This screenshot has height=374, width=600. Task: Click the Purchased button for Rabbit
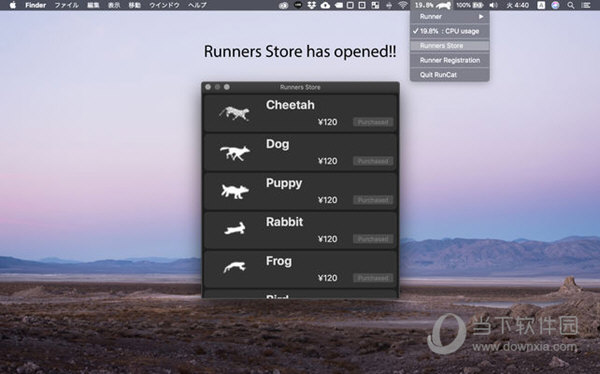373,239
